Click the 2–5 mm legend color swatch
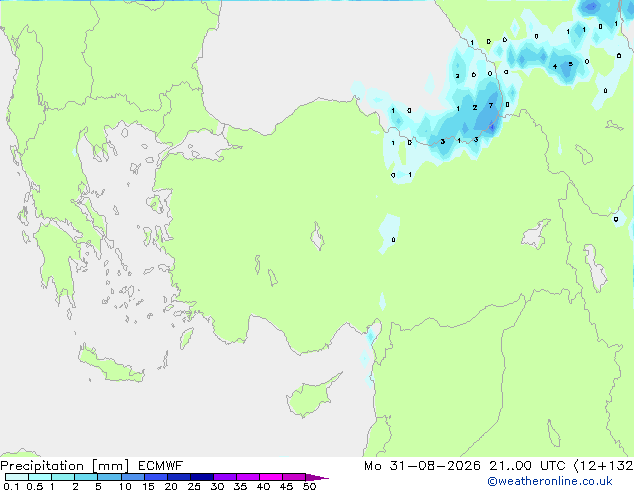Image resolution: width=634 pixels, height=490 pixels. point(86,477)
